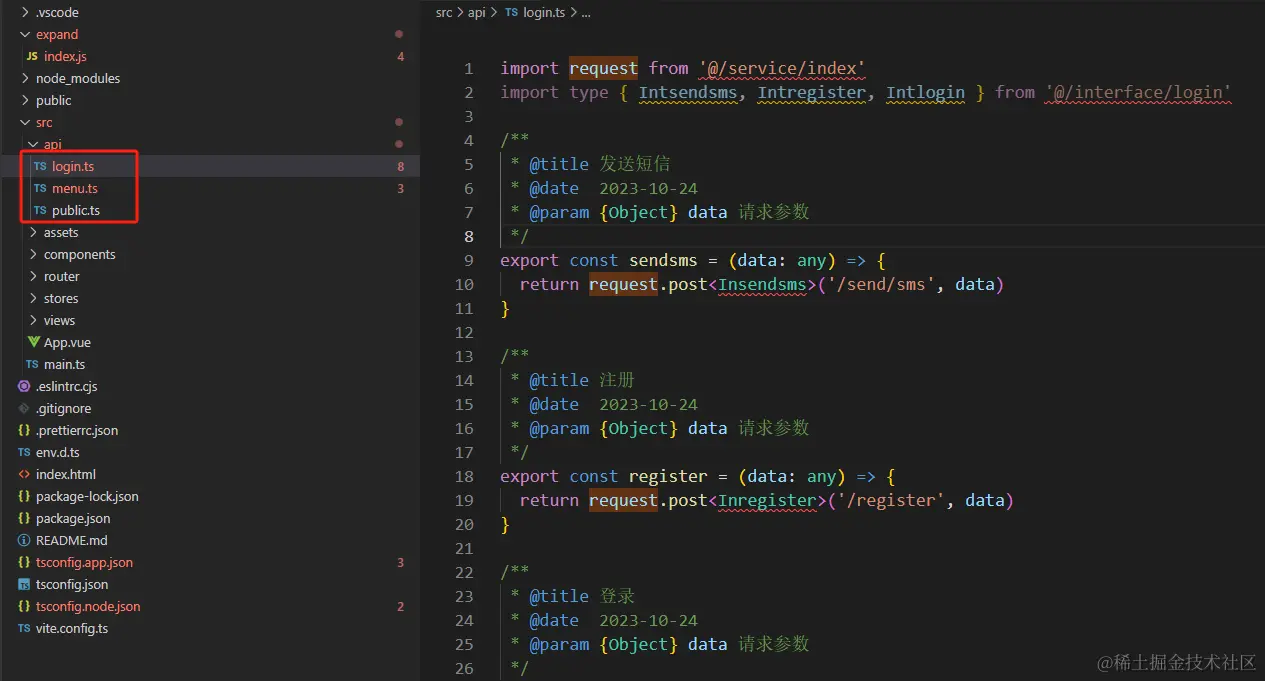
Task: Open README.md file
Action: [71, 541]
